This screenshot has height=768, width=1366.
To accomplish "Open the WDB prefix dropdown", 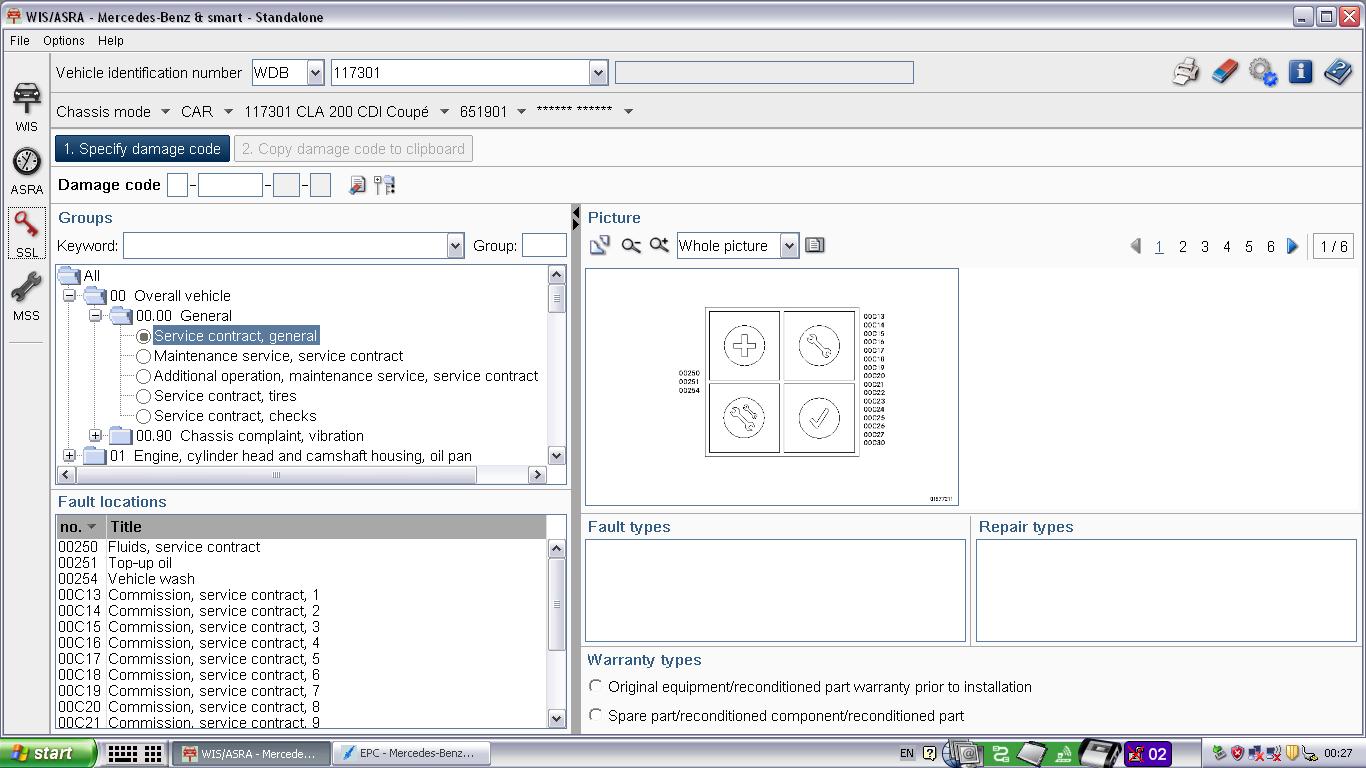I will 315,72.
